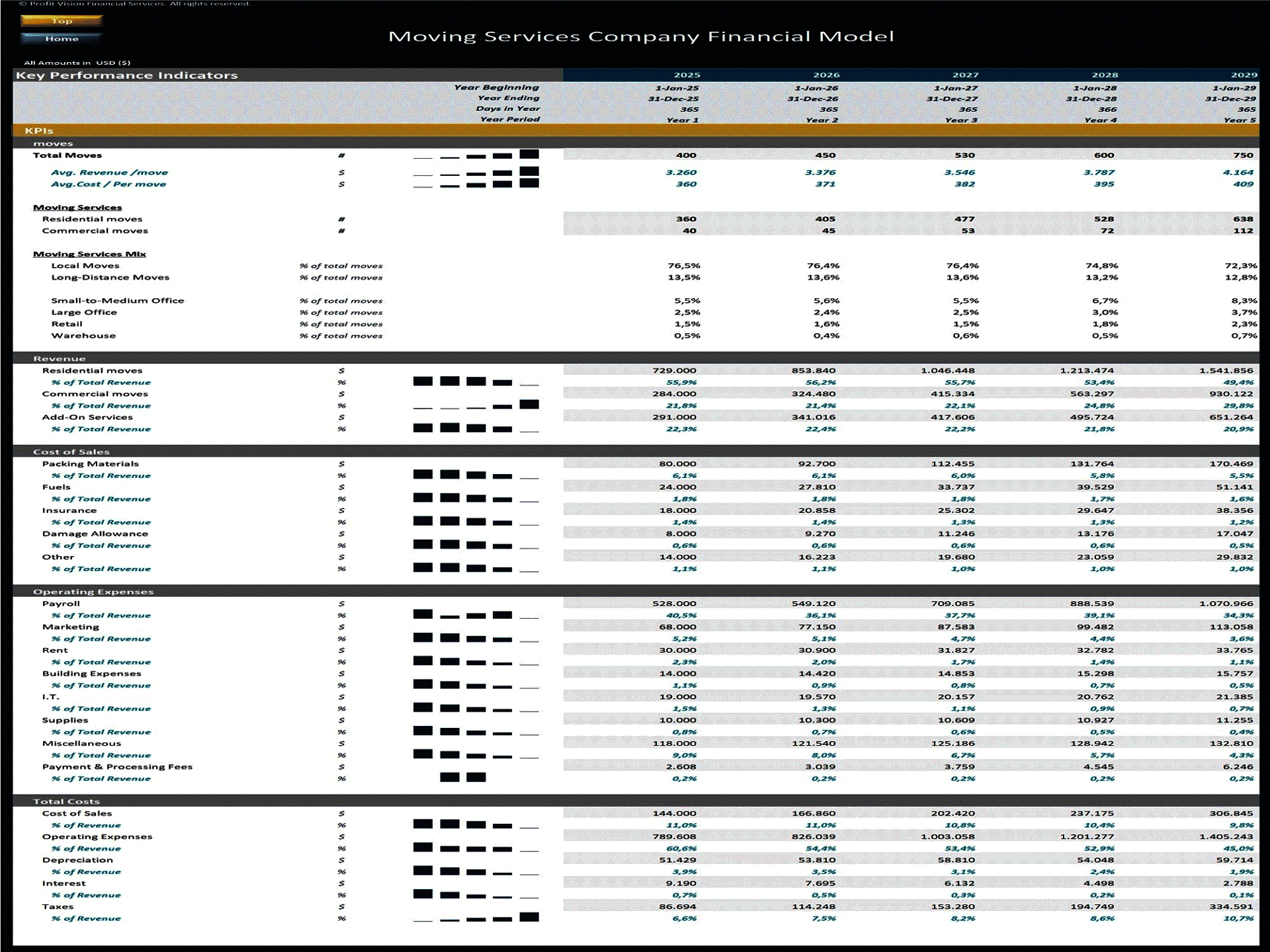Click the Payment & Processing Fees label
Viewport: 1270px width, 952px height.
point(117,767)
